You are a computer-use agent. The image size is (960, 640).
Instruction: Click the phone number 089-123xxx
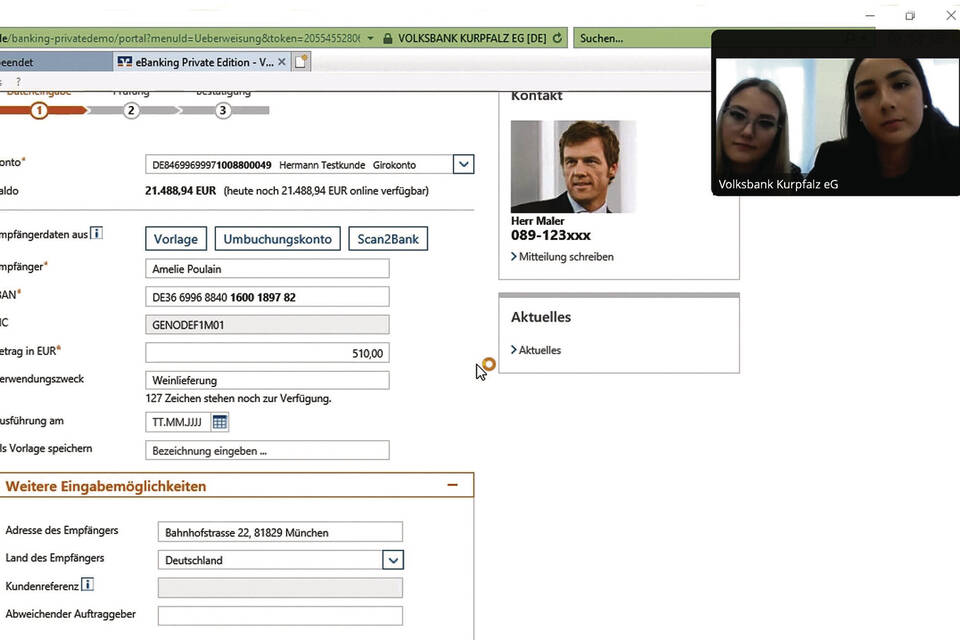[x=551, y=235]
